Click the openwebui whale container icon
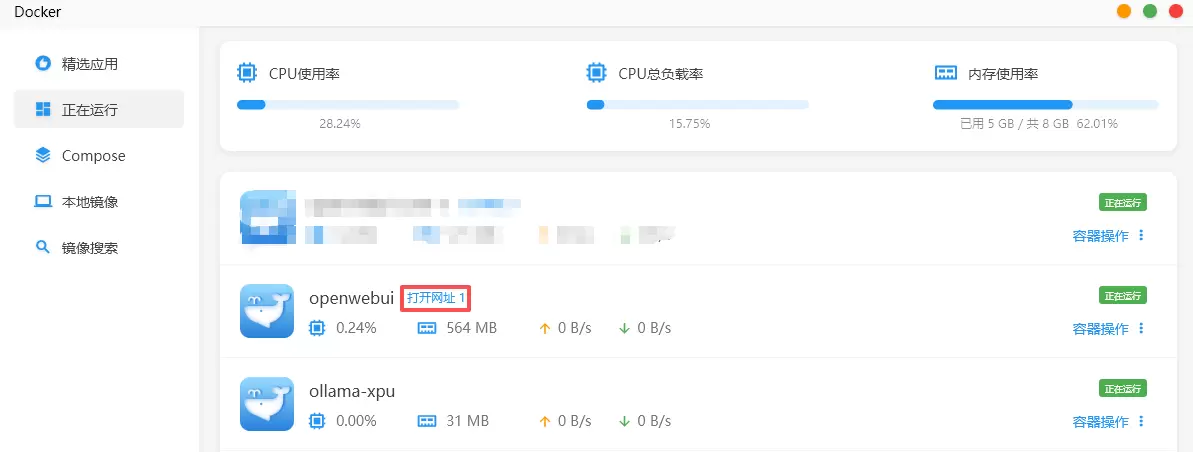 266,311
